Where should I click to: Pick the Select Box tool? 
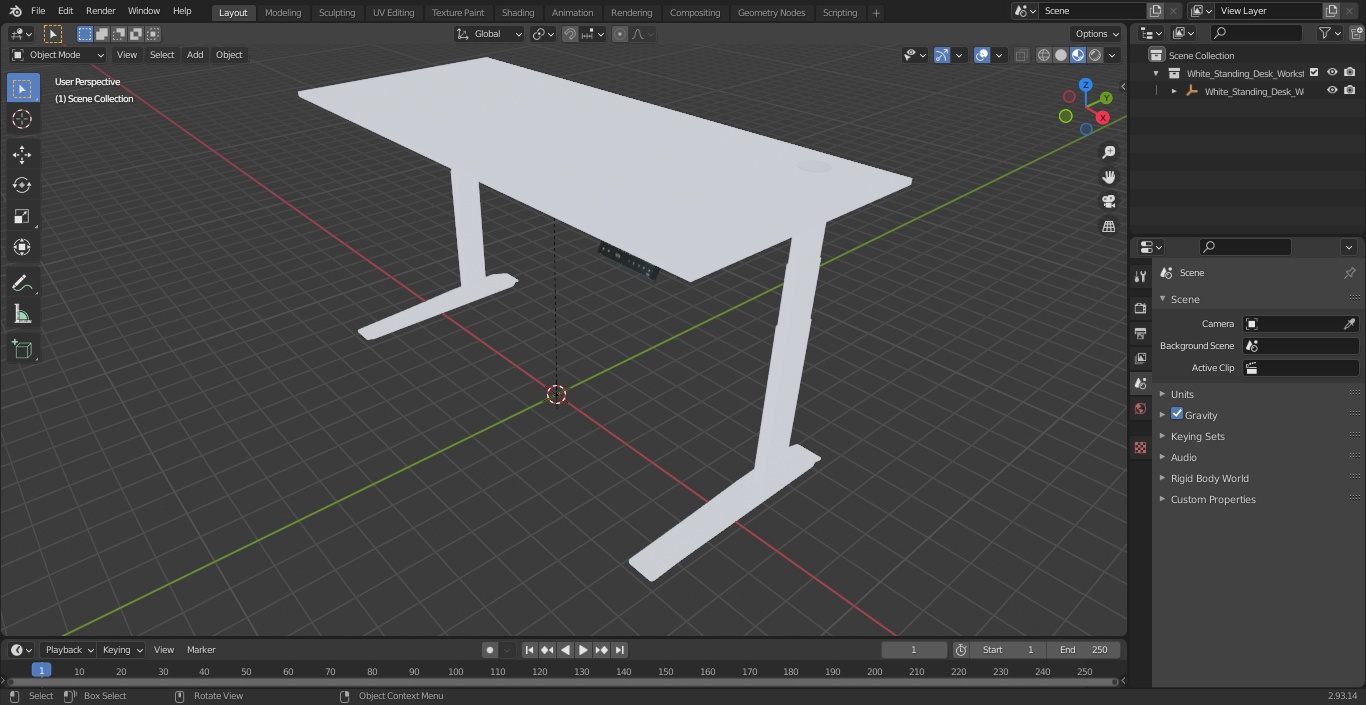click(22, 88)
